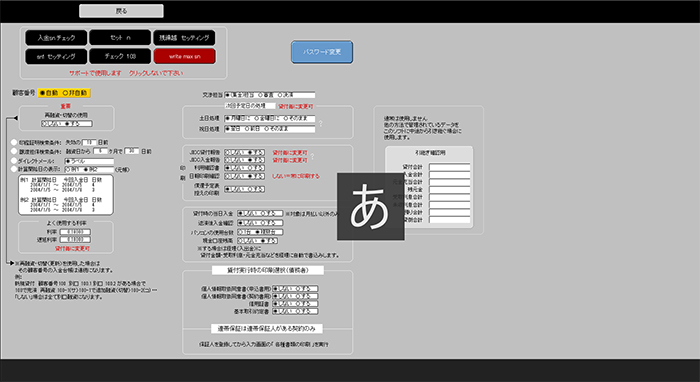Click the round button beside 融資担保検索条件
700x382 pixels.
tap(14, 151)
